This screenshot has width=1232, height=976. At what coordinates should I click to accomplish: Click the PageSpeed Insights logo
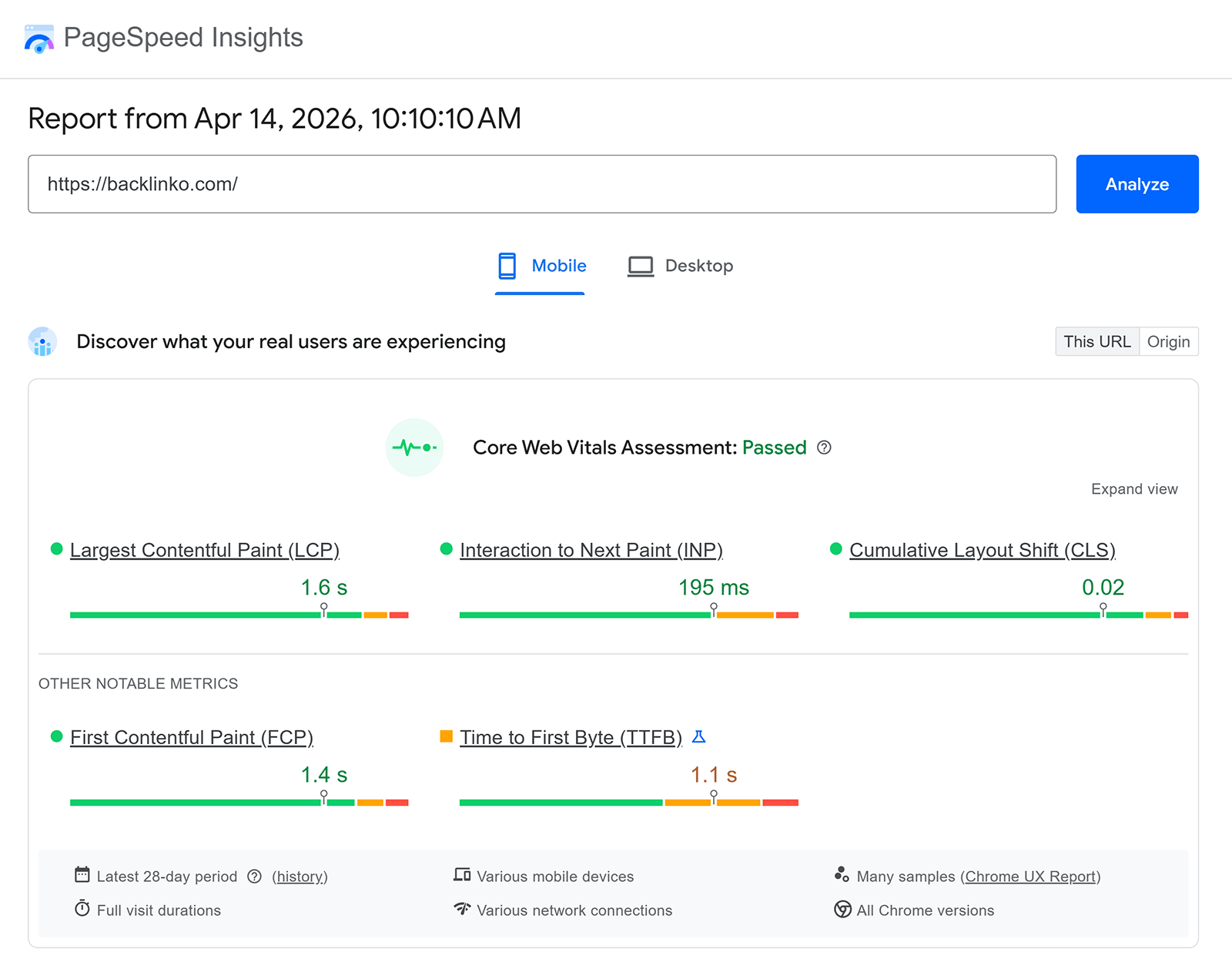point(38,38)
